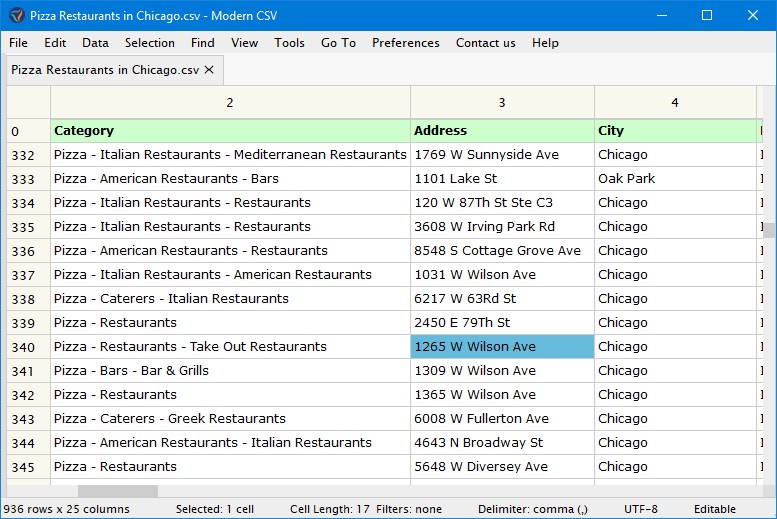The image size is (777, 519).
Task: Select cell '8548 S Cottage Grove Ave'
Action: (502, 251)
